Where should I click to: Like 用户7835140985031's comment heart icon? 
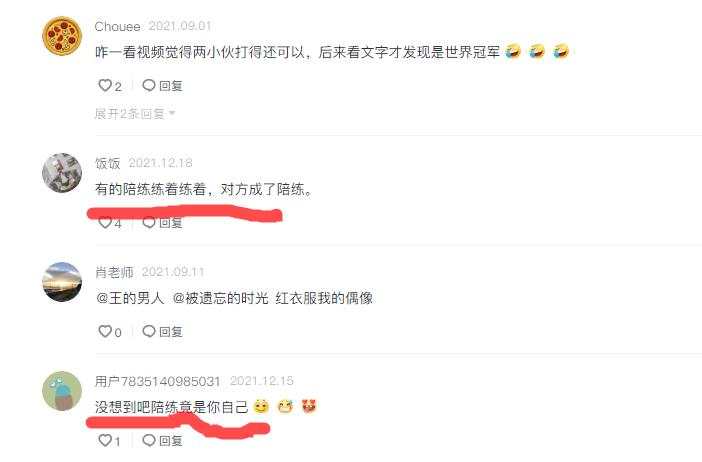point(104,441)
